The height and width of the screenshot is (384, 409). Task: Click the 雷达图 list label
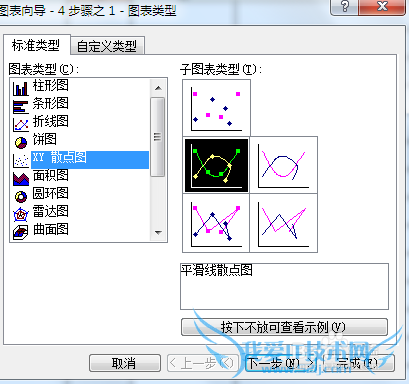pyautogui.click(x=51, y=211)
